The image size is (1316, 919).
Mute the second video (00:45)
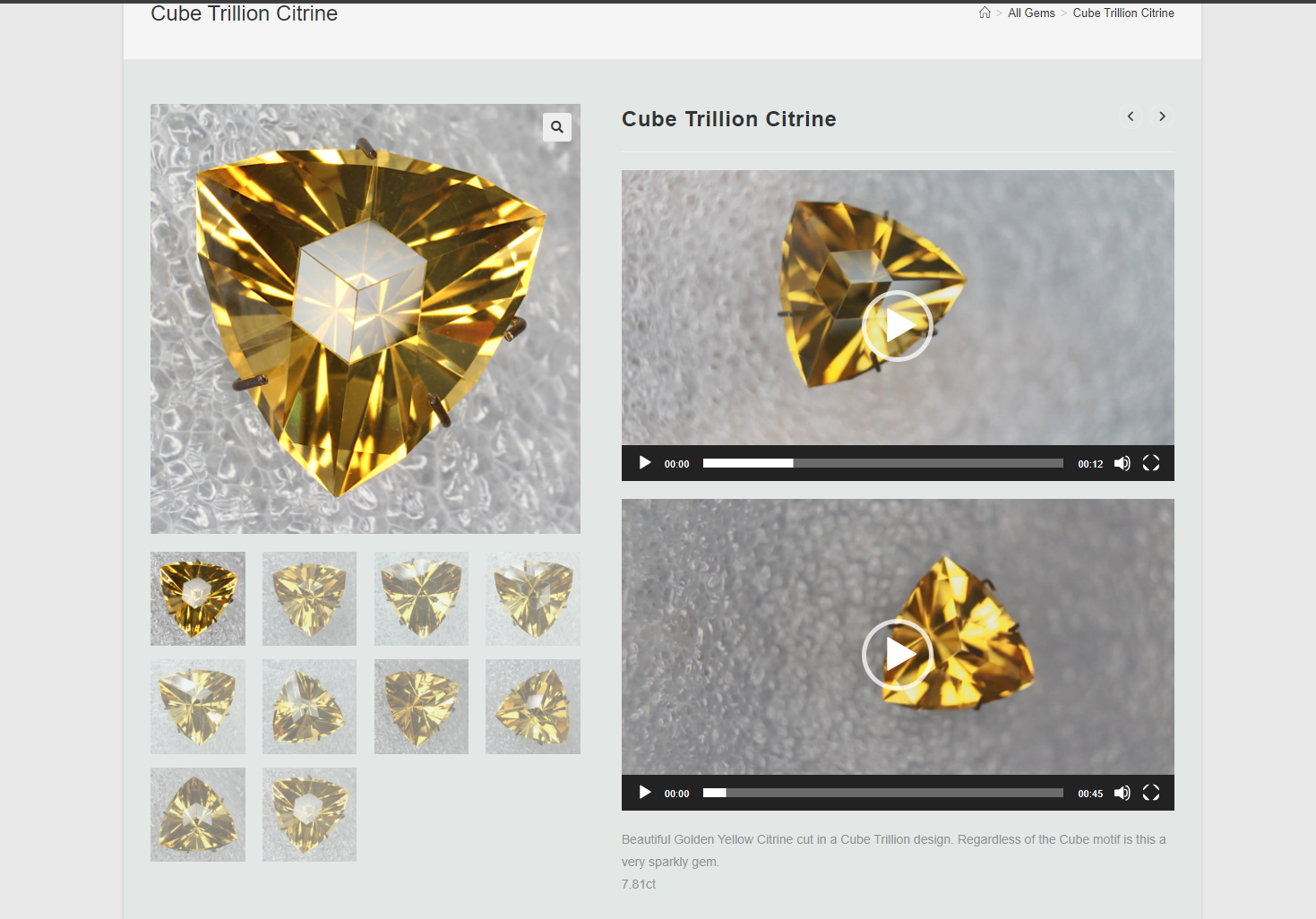point(1122,793)
